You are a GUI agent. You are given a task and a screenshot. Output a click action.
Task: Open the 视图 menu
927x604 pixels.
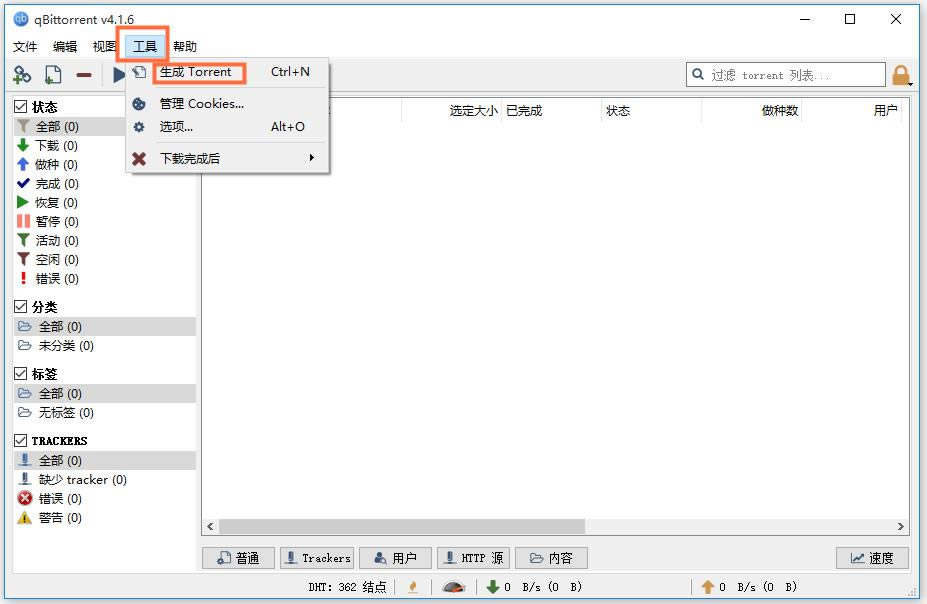pos(104,47)
